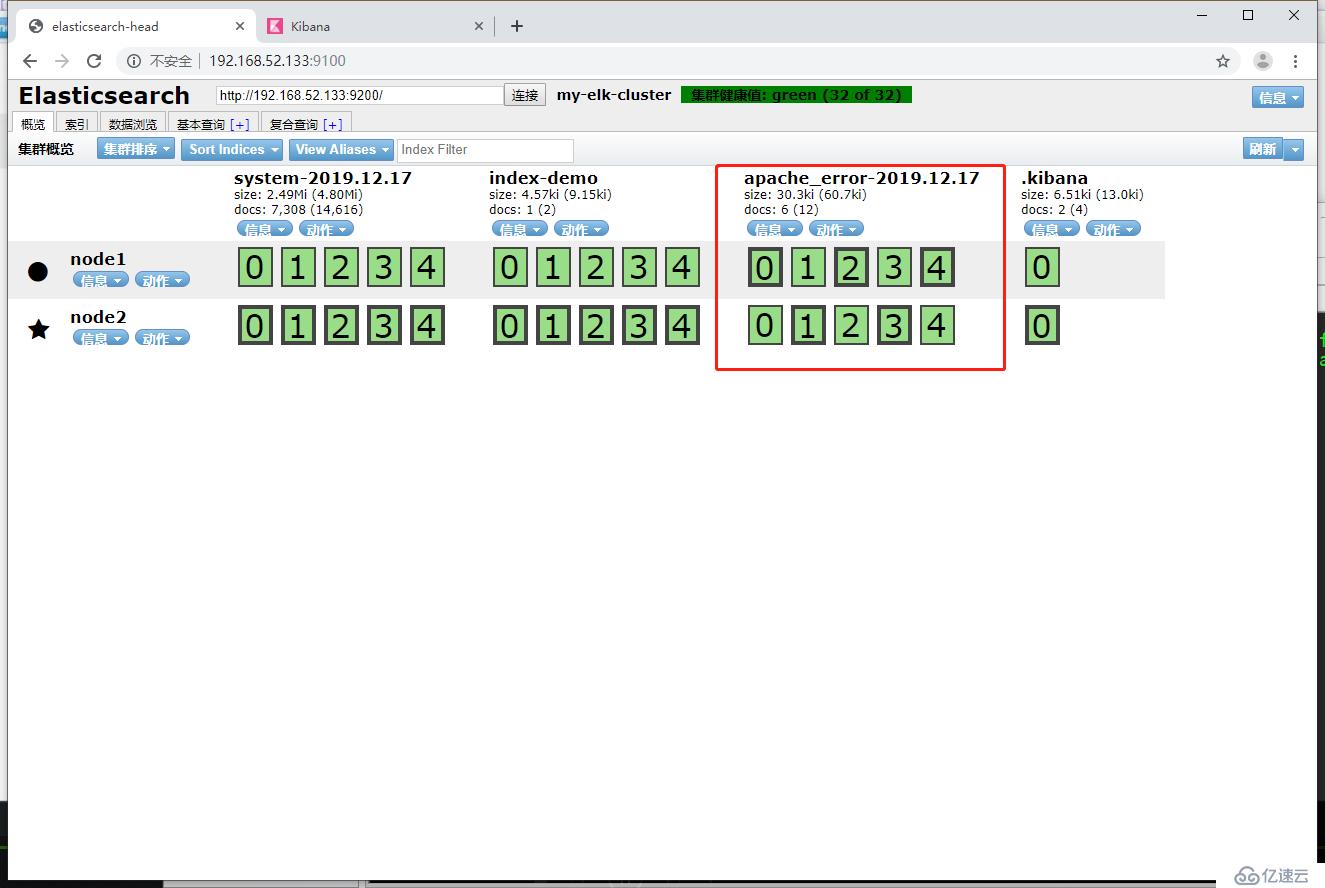Open refresh interval dropdown arrow
This screenshot has width=1325, height=888.
(1294, 149)
